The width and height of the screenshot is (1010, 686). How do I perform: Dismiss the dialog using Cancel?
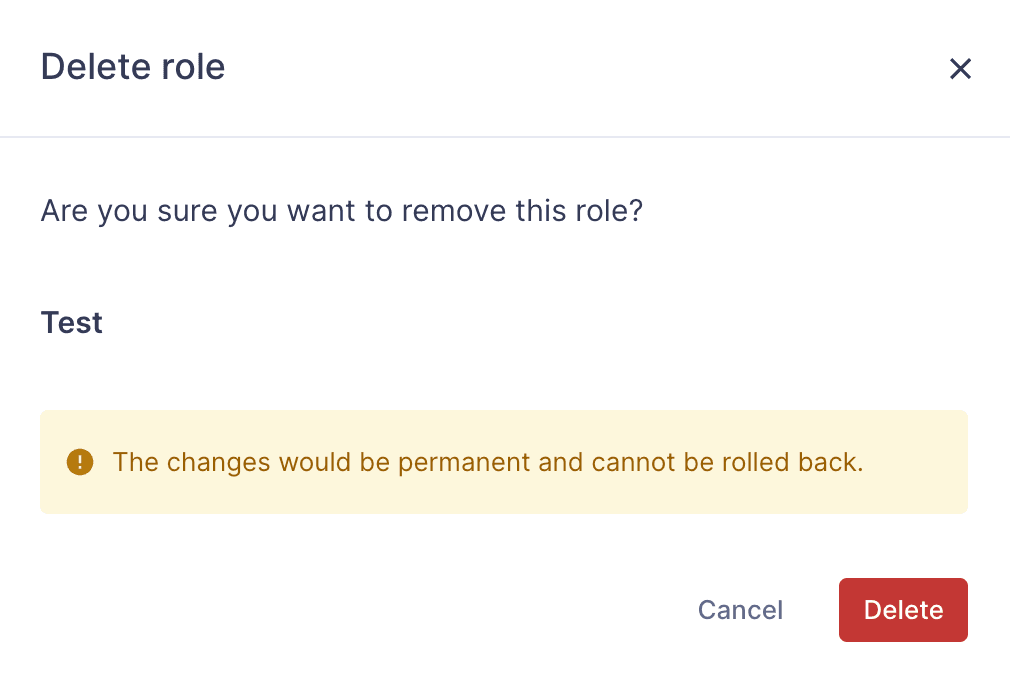pos(740,610)
